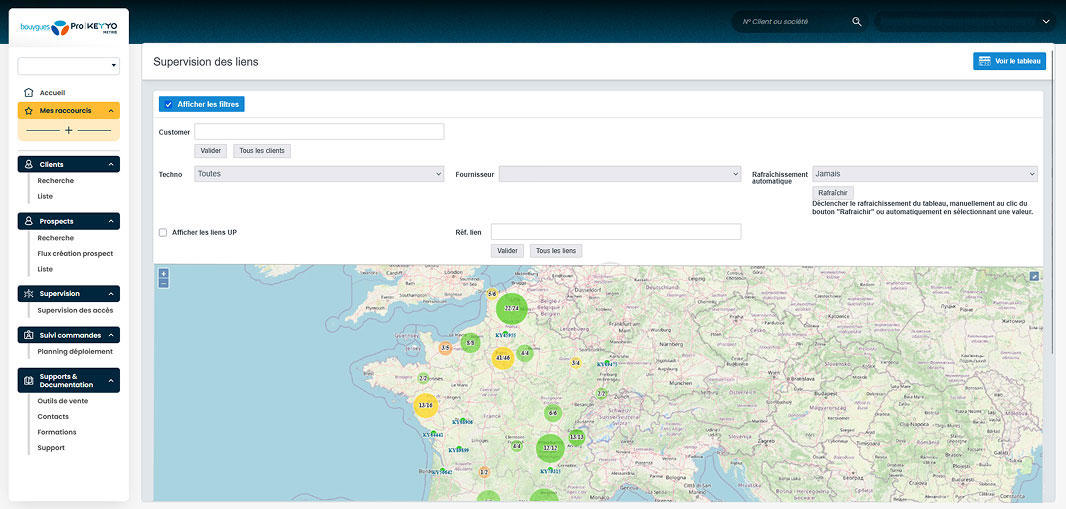Click the magnifier search icon in header
This screenshot has width=1066, height=509.
click(x=857, y=22)
